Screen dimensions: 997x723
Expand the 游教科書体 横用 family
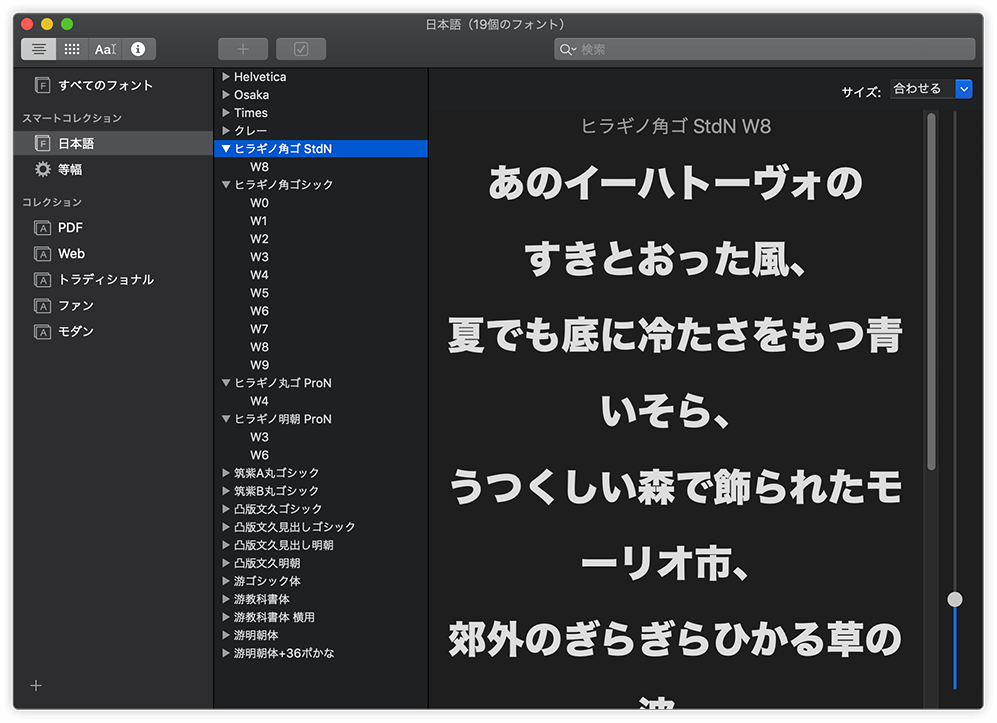(226, 617)
